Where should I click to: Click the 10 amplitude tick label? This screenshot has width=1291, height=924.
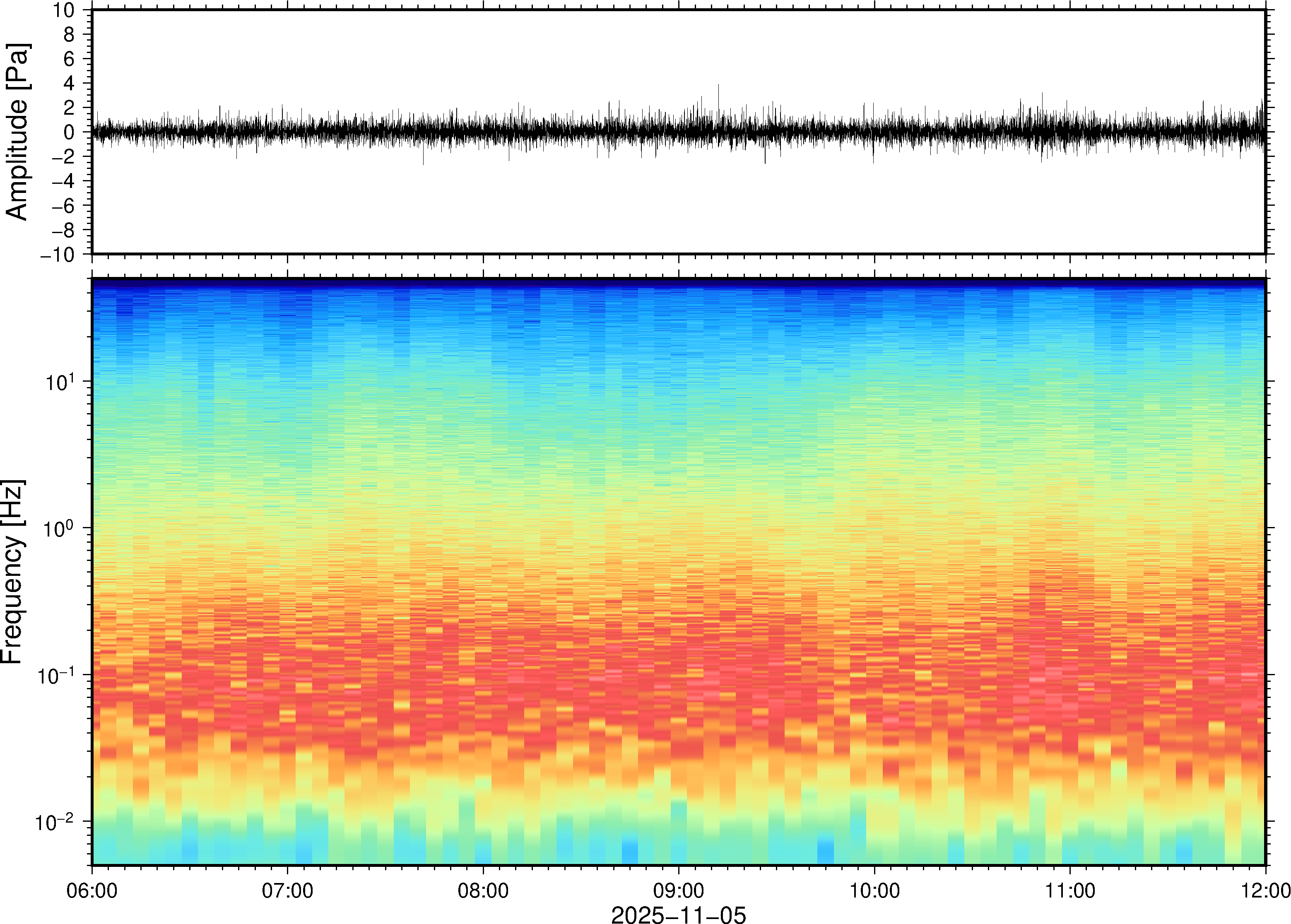point(64,10)
